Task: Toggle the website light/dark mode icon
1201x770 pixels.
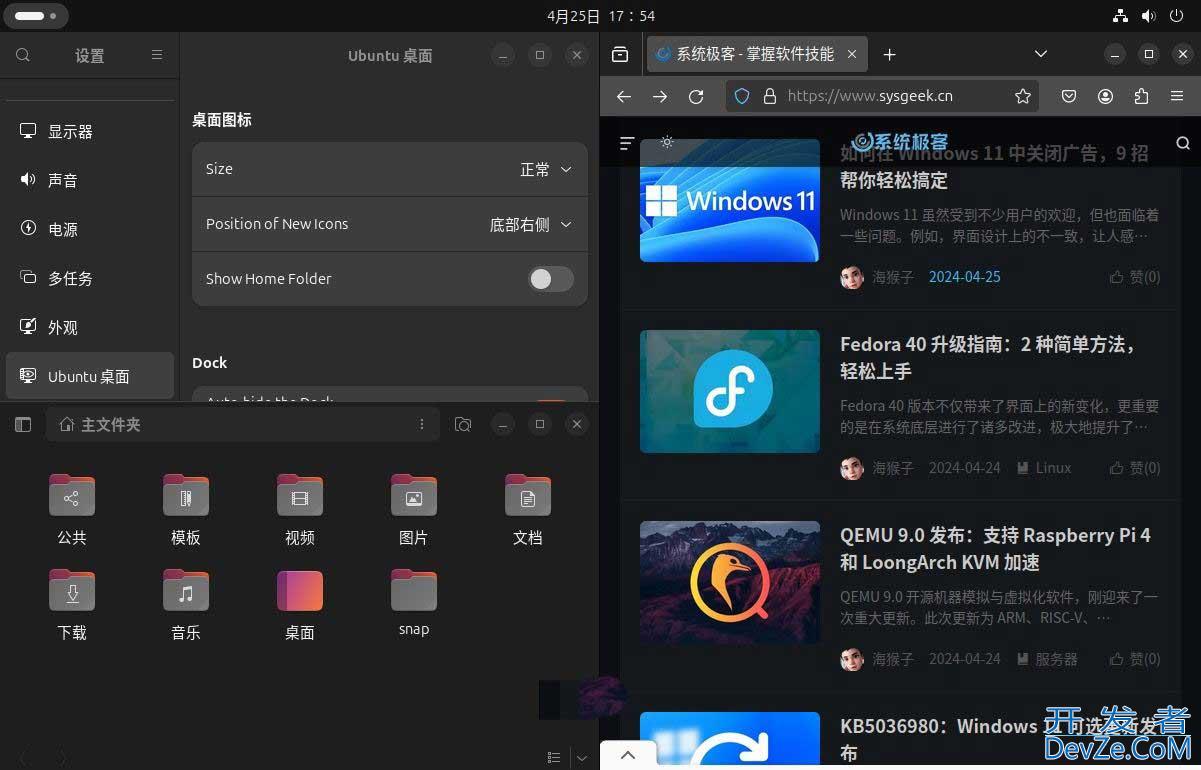Action: coord(667,142)
